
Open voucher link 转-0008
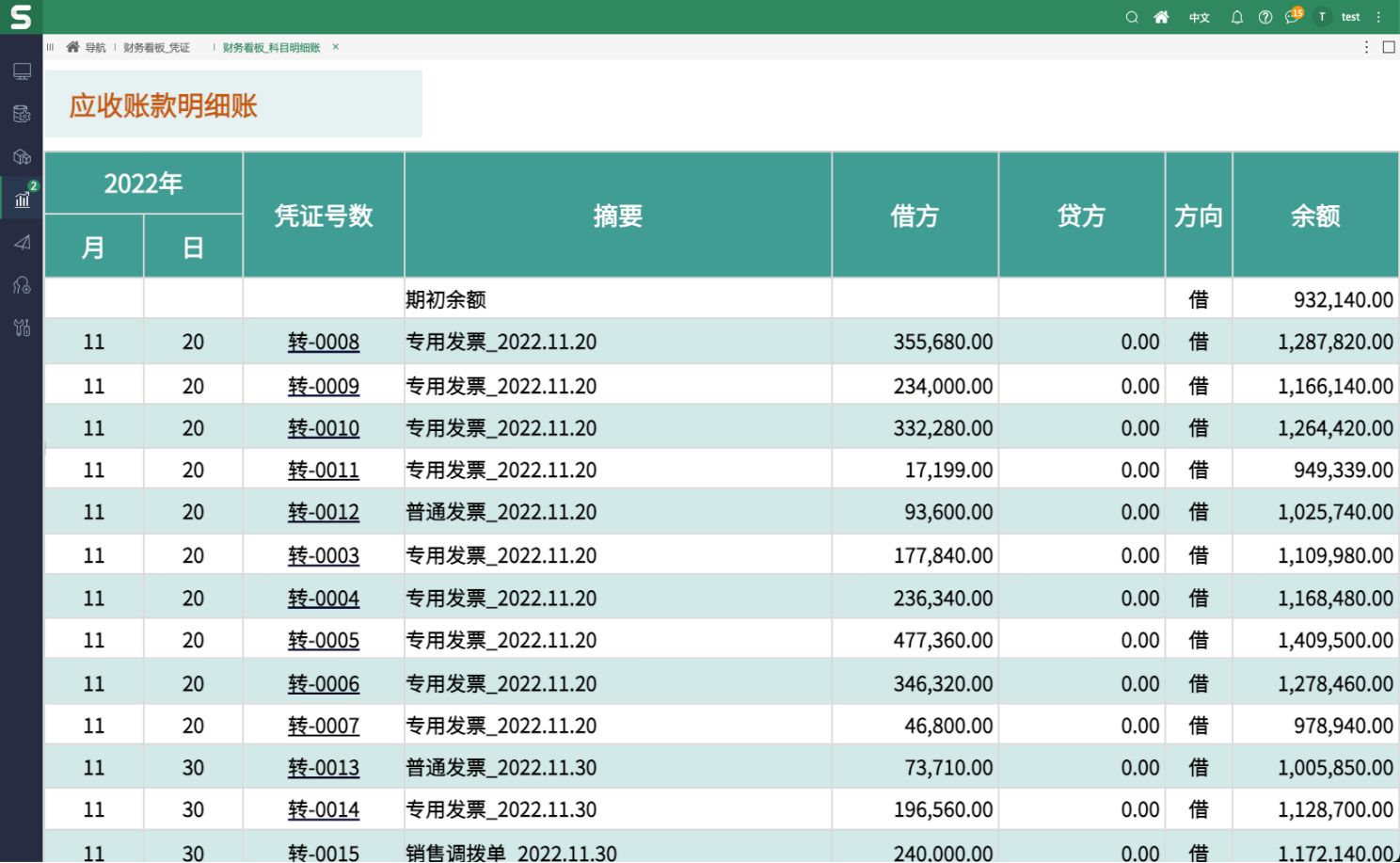tap(324, 343)
